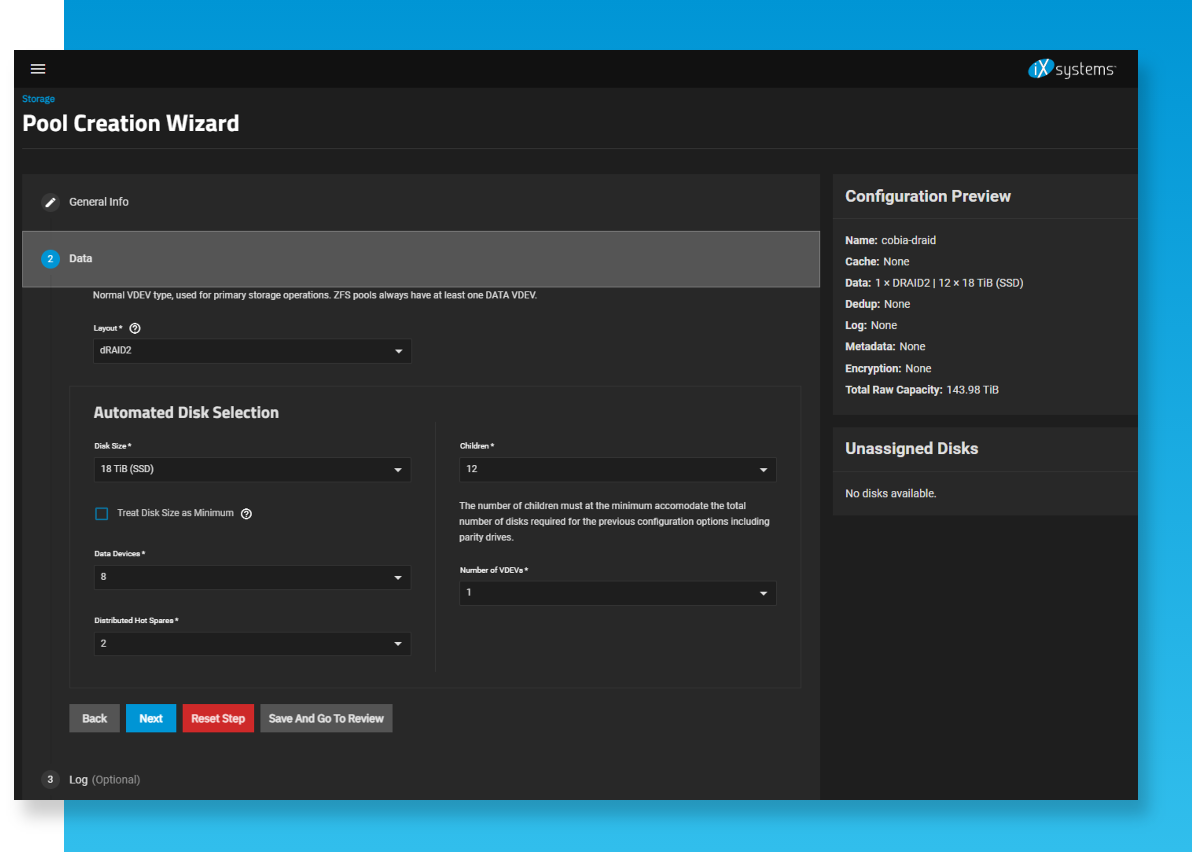The width and height of the screenshot is (1192, 852).
Task: Expand the Data step section
Action: [80, 258]
